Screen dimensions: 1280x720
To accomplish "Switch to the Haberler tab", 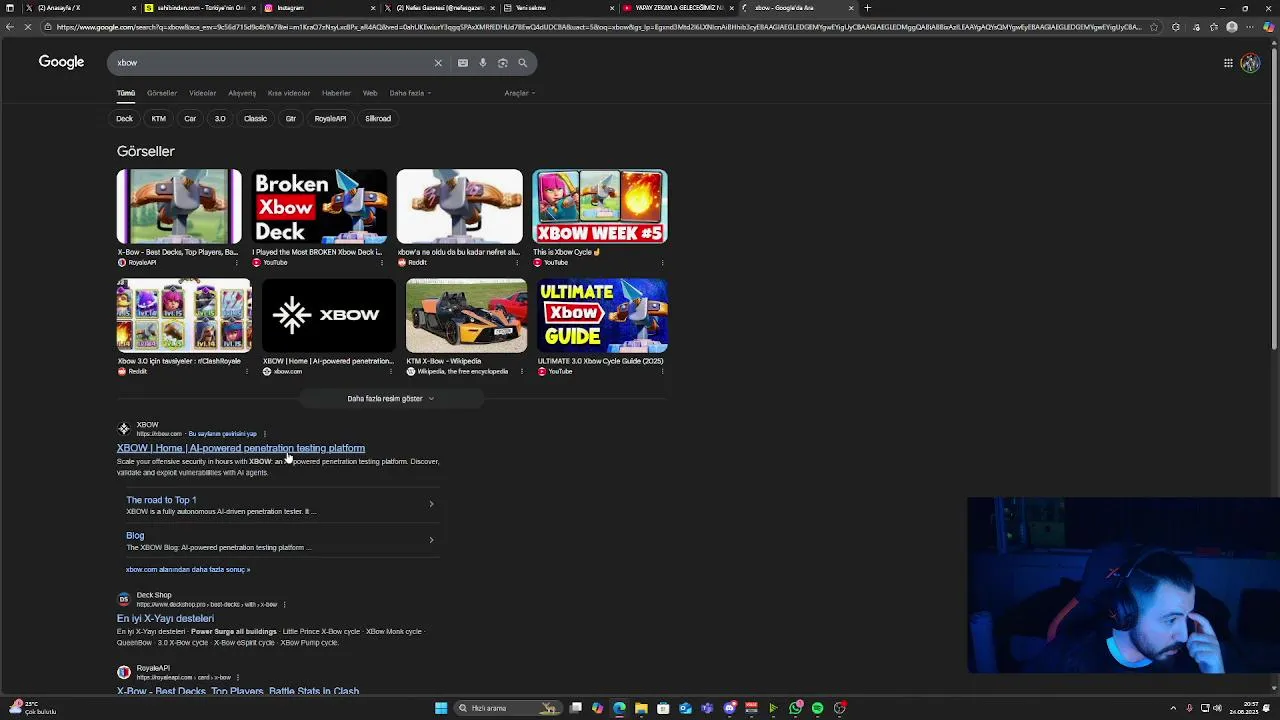I will pos(336,93).
